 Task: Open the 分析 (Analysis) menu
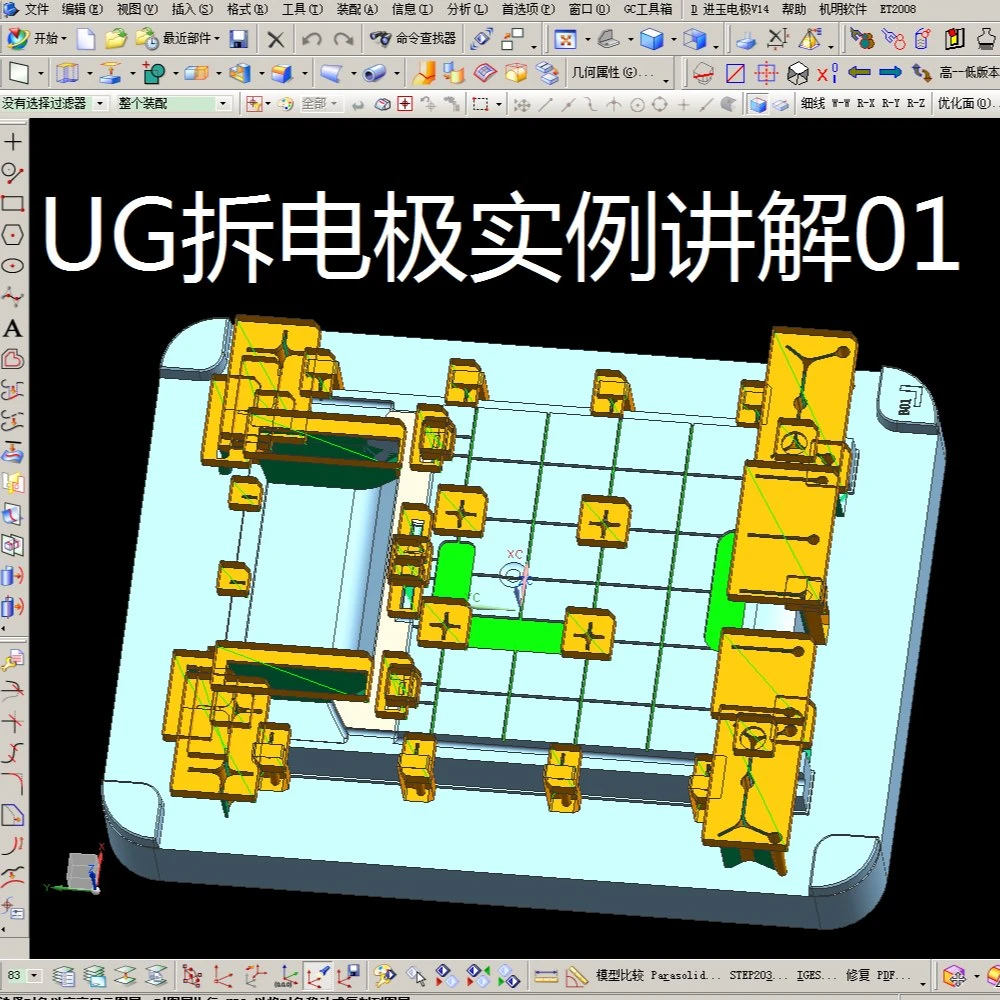click(467, 9)
